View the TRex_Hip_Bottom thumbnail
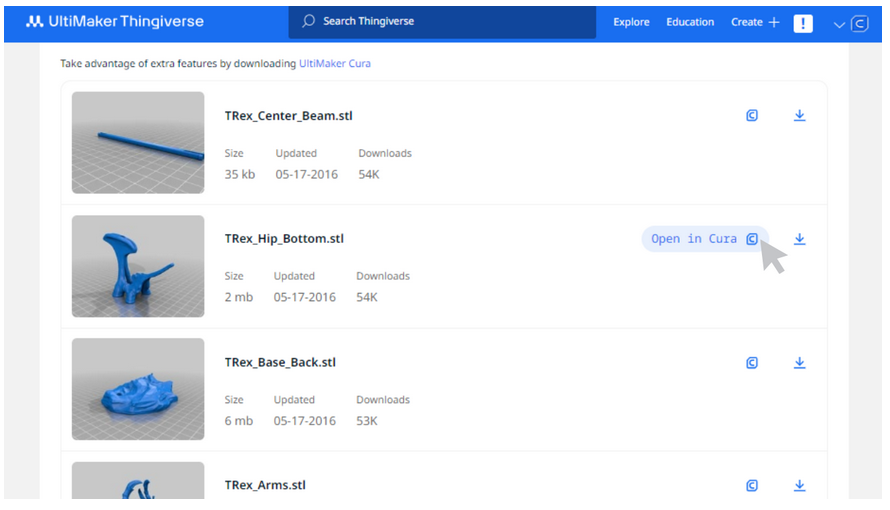890x510 pixels. (138, 266)
